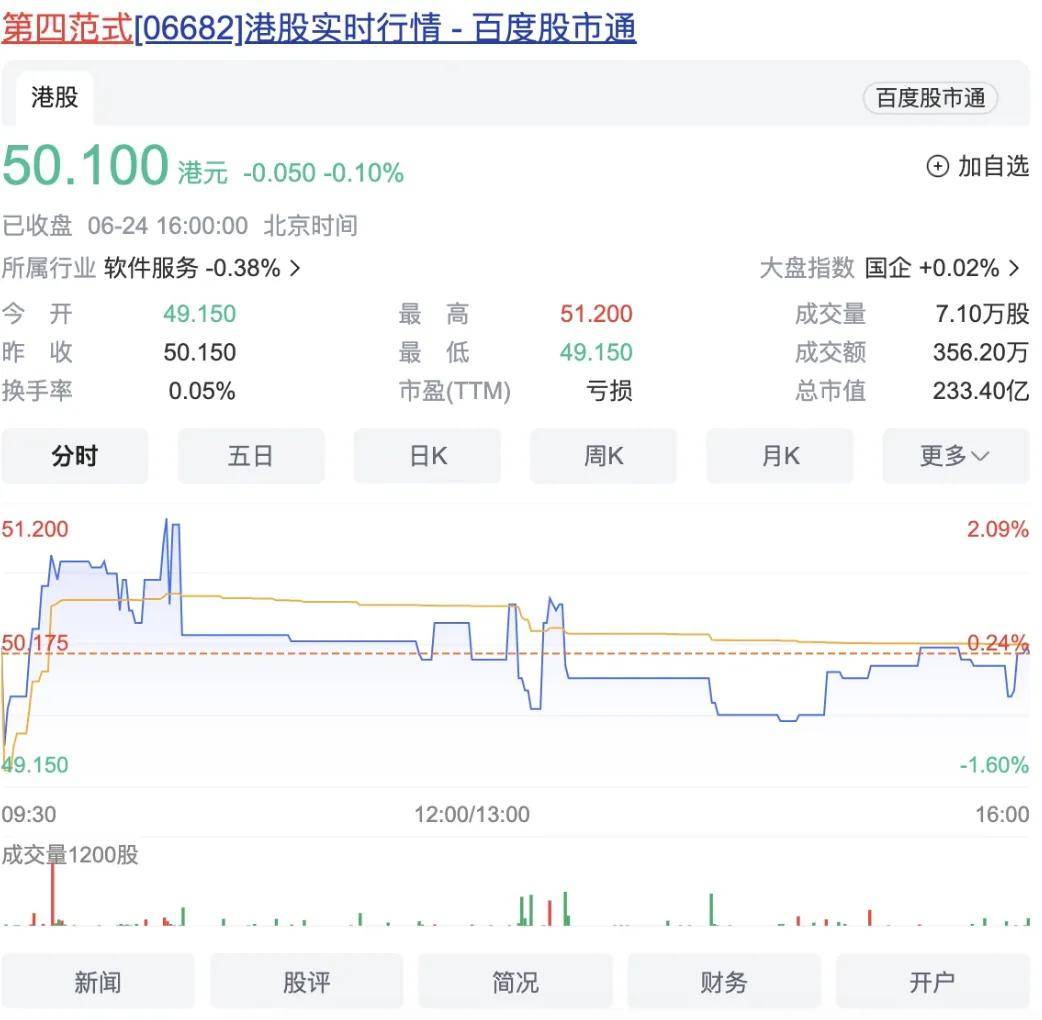Expand the chevron after 软件服务 -0.38%

[x=295, y=268]
